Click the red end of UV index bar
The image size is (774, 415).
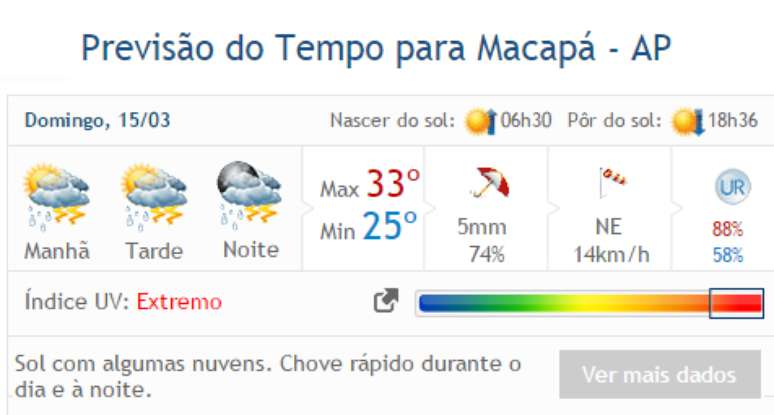tap(736, 302)
